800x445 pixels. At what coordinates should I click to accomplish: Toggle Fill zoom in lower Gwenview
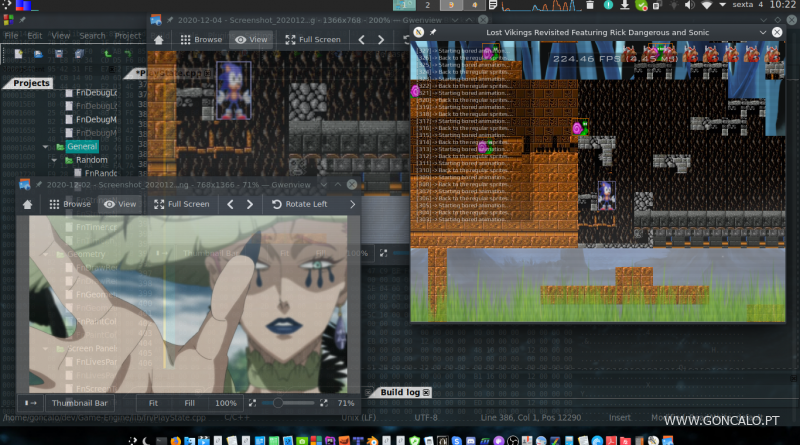189,403
